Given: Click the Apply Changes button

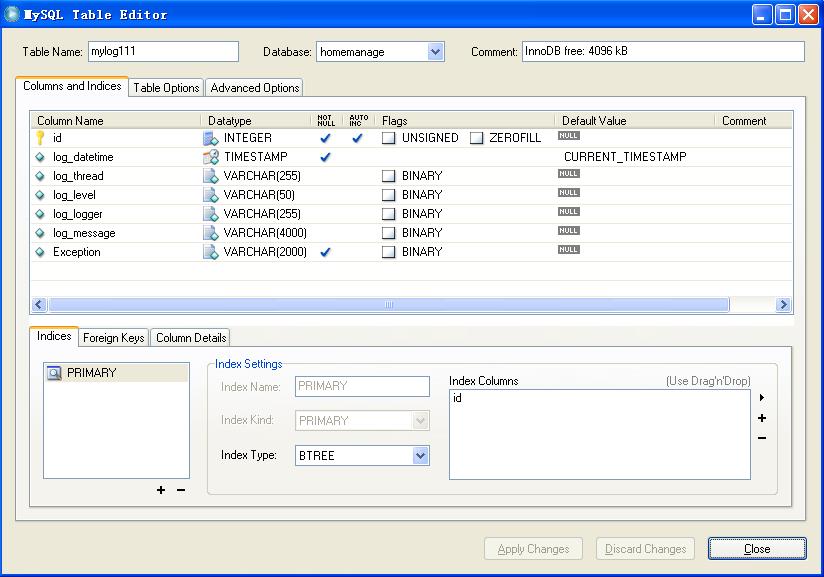Looking at the screenshot, I should (533, 549).
